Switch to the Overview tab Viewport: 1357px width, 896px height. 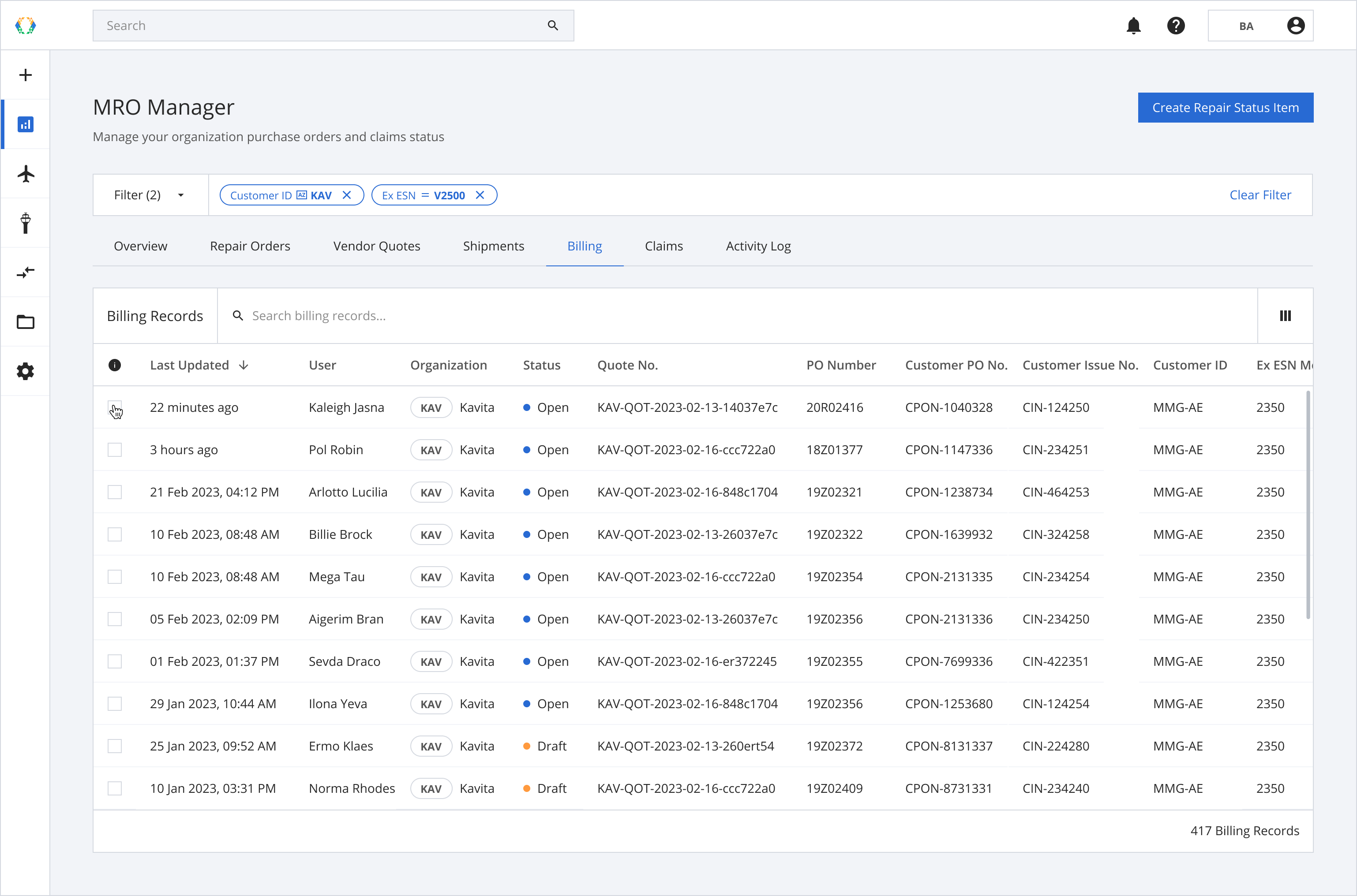(141, 246)
